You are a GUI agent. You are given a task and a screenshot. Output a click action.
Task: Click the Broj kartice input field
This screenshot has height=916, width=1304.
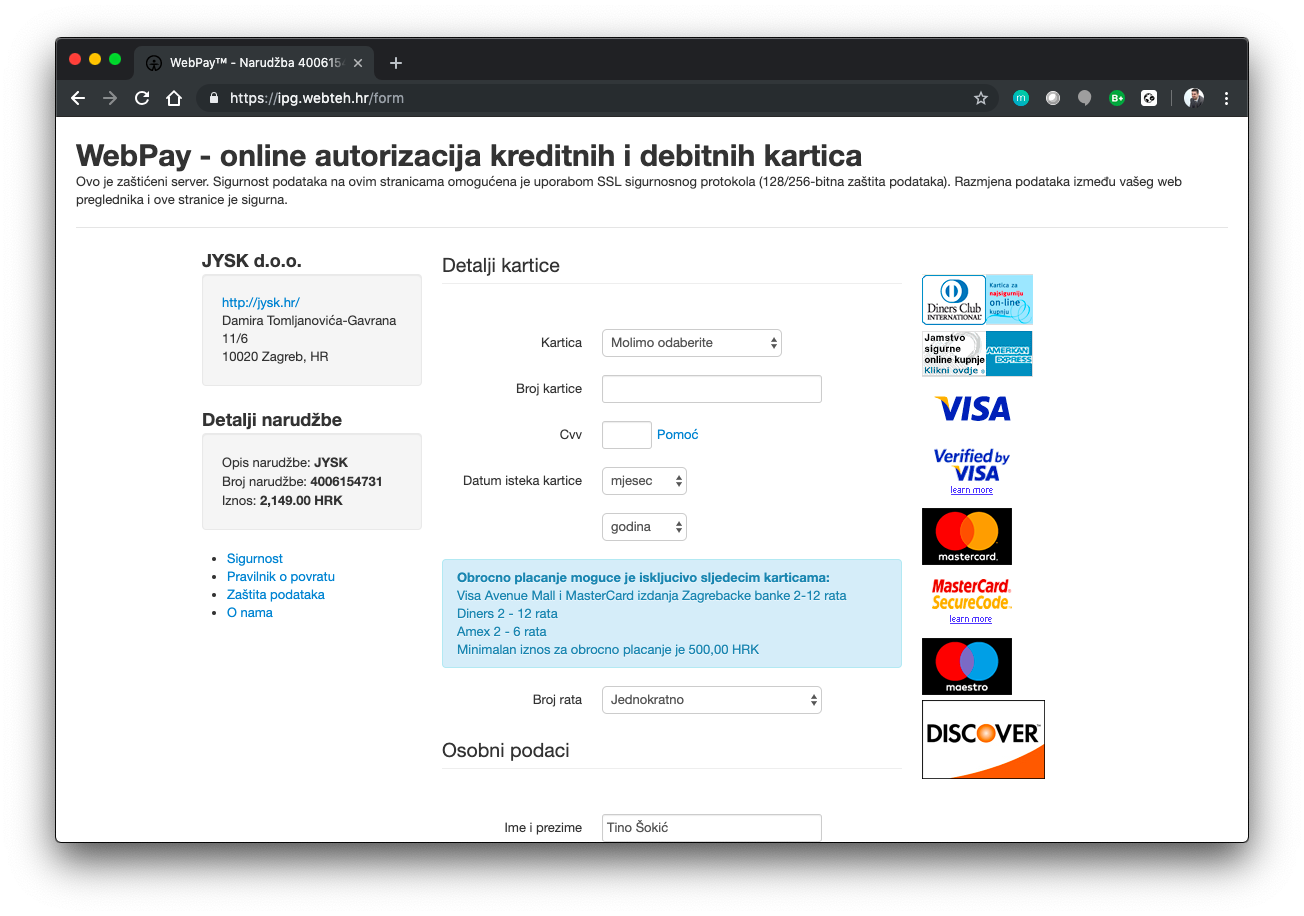711,389
